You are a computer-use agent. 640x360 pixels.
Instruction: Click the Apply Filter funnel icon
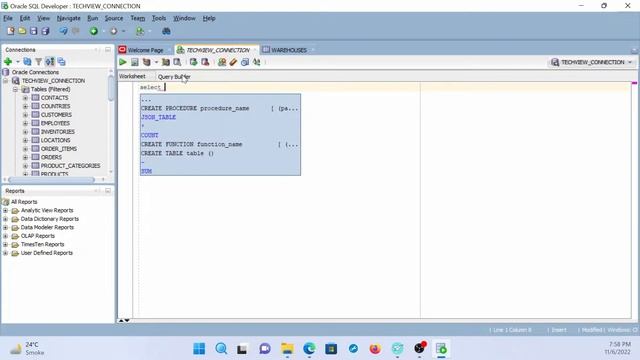click(38, 62)
